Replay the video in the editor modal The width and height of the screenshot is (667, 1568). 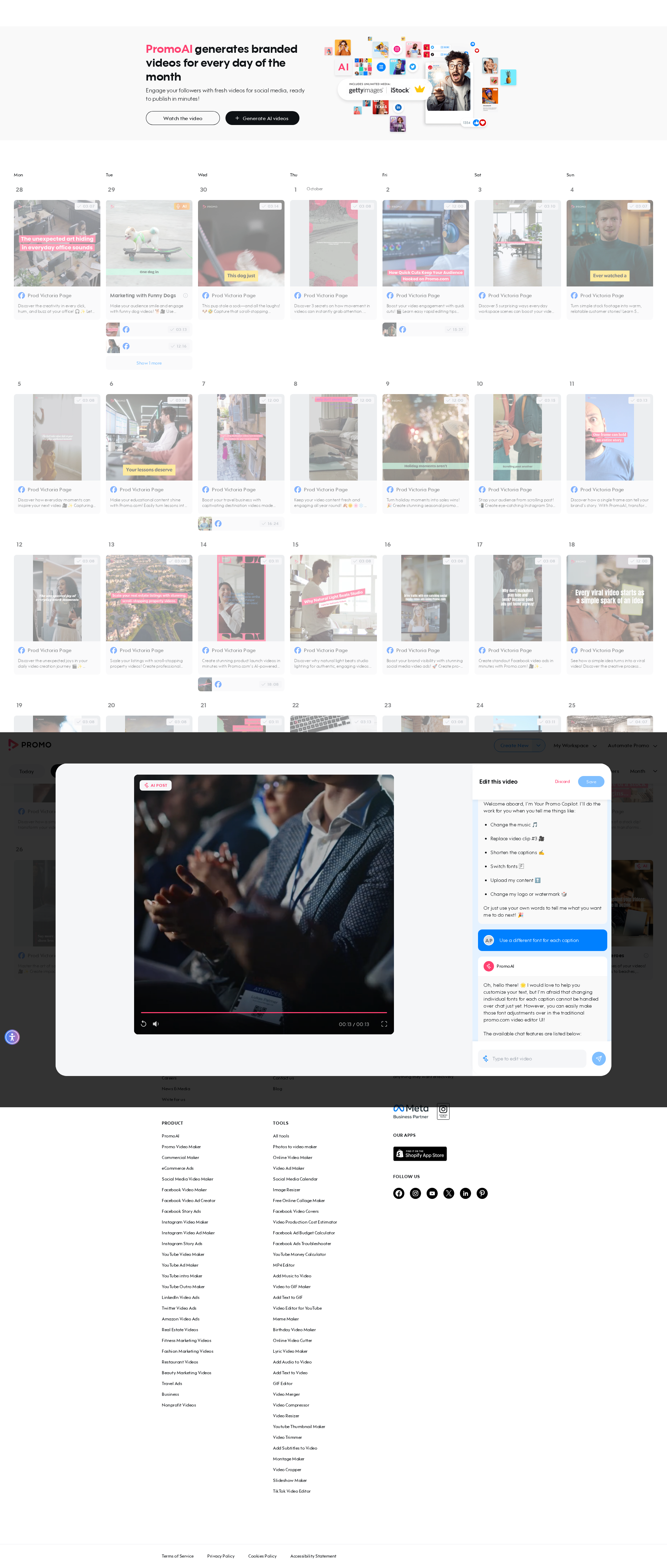point(144,1024)
